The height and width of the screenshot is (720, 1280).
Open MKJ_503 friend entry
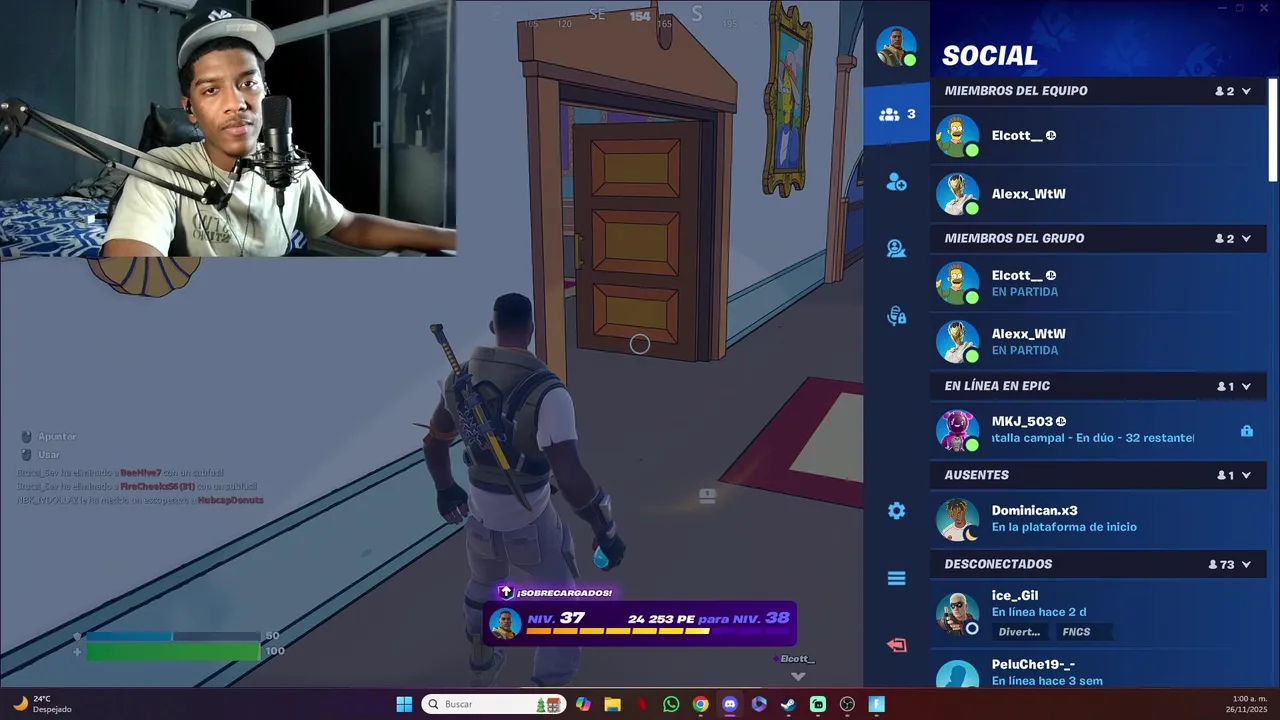(x=1099, y=430)
